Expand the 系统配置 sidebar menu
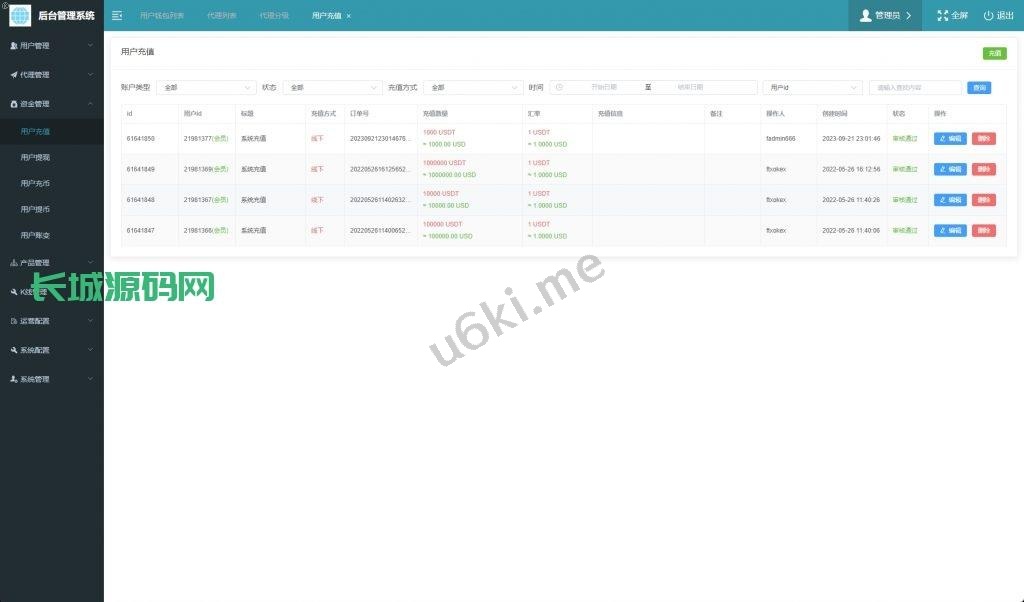The height and width of the screenshot is (602, 1024). click(x=52, y=351)
